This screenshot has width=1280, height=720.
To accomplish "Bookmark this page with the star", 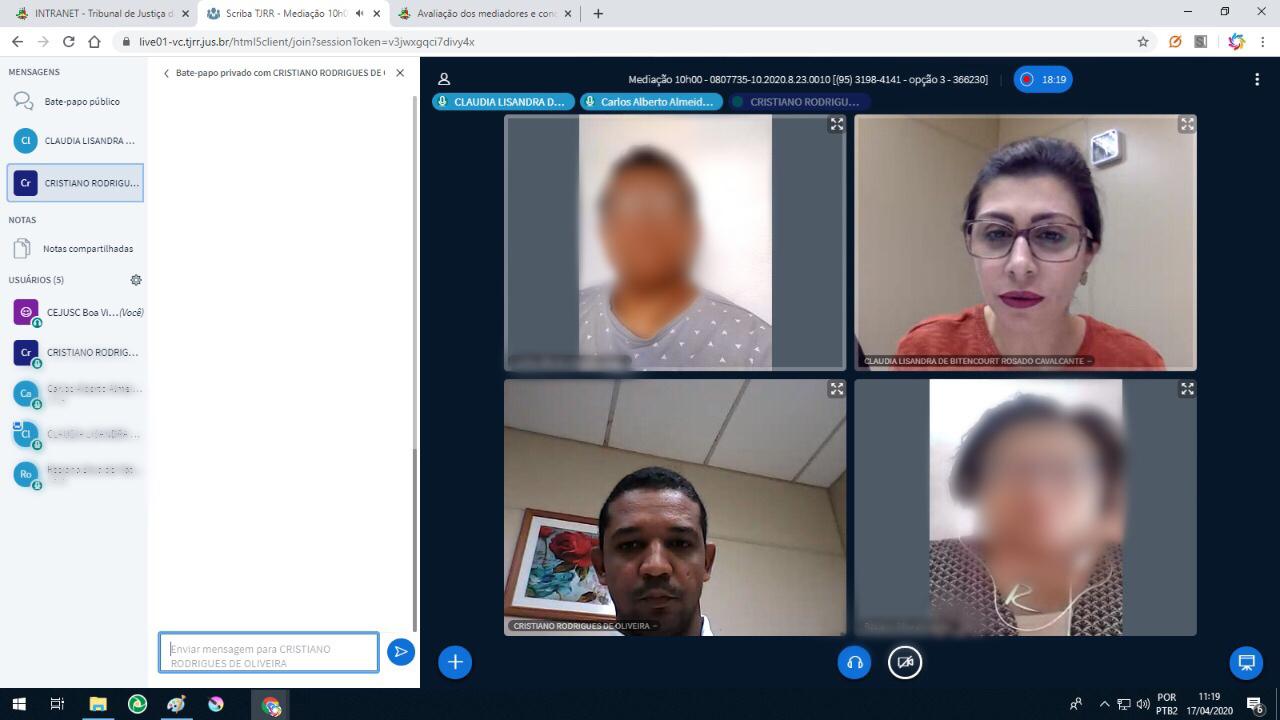I will coord(1143,42).
